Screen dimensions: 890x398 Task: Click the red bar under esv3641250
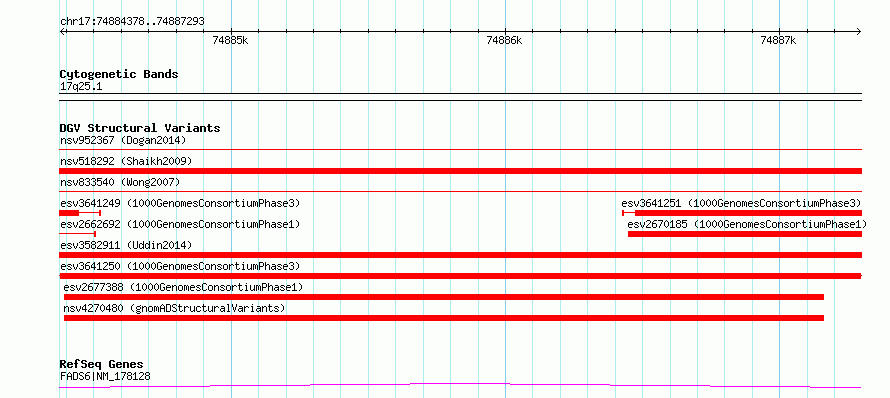click(460, 276)
